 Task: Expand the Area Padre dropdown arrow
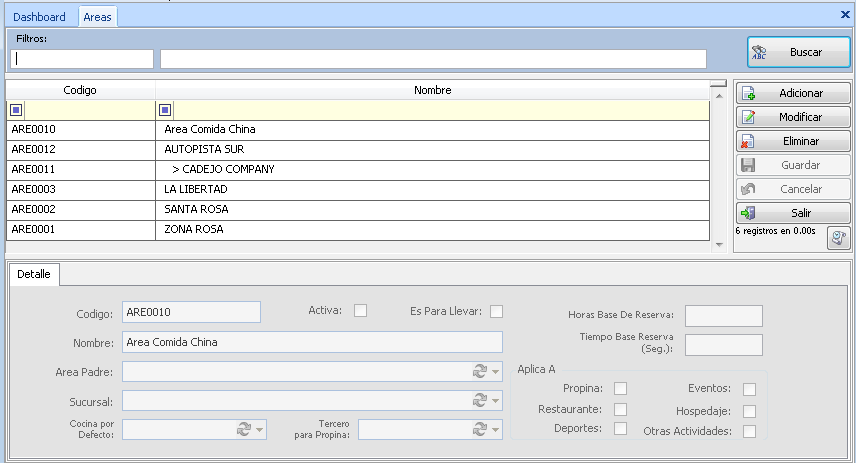[495, 372]
